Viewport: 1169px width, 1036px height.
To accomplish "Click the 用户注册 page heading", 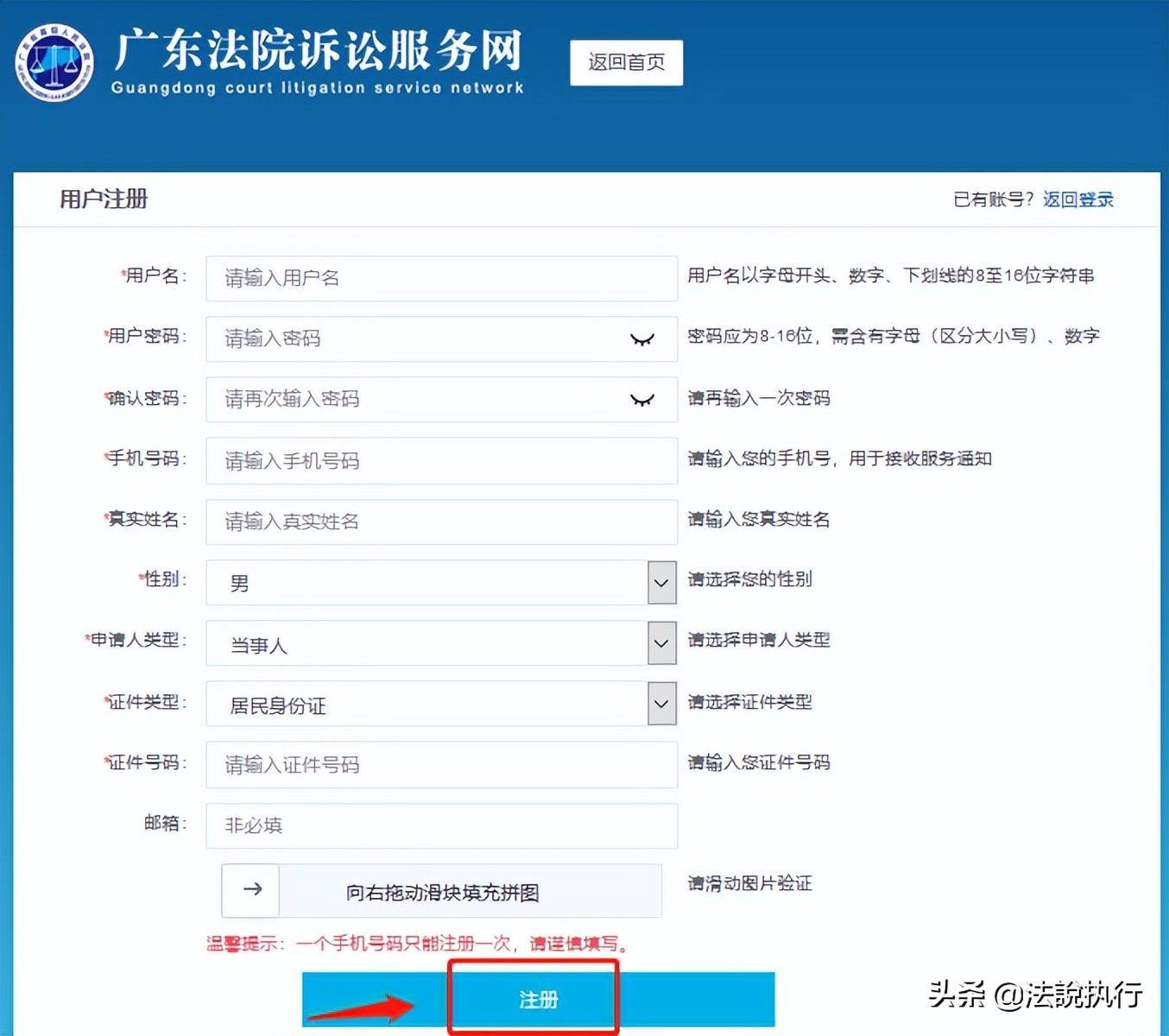I will [102, 199].
